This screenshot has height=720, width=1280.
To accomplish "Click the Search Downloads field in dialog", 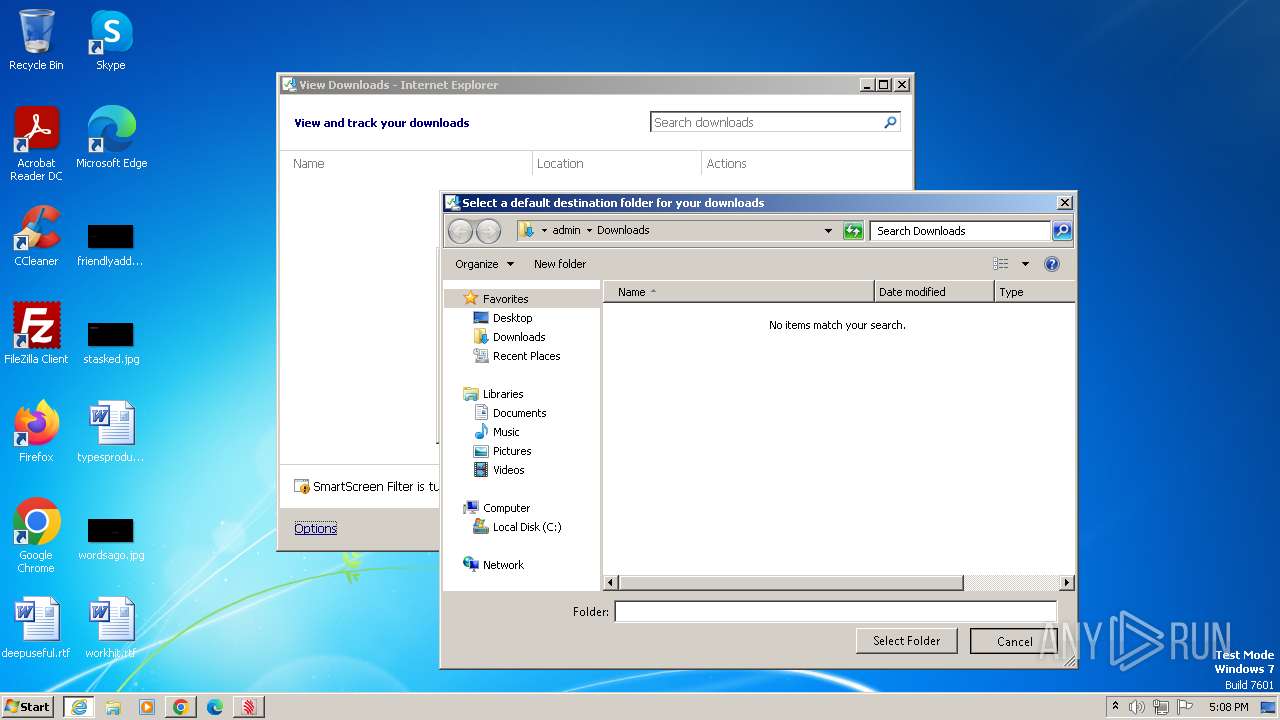I will coord(960,231).
